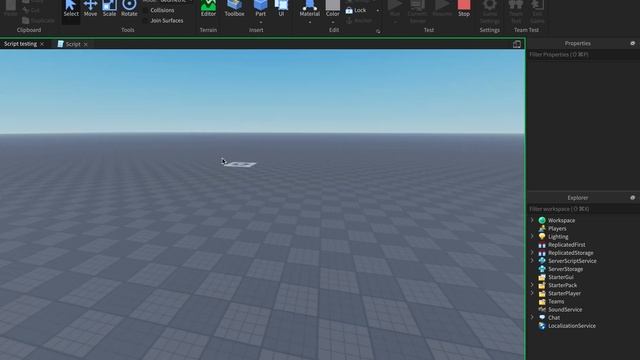Open Properties panel options button
This screenshot has width=640, height=360.
(x=633, y=43)
